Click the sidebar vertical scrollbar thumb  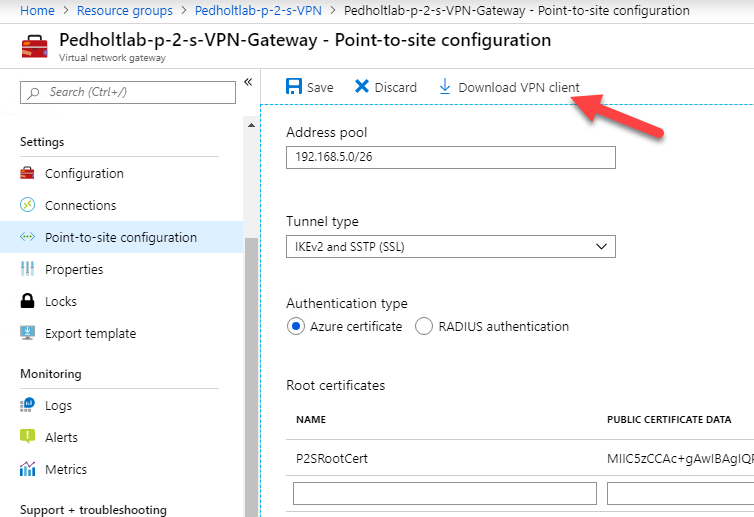point(251,378)
